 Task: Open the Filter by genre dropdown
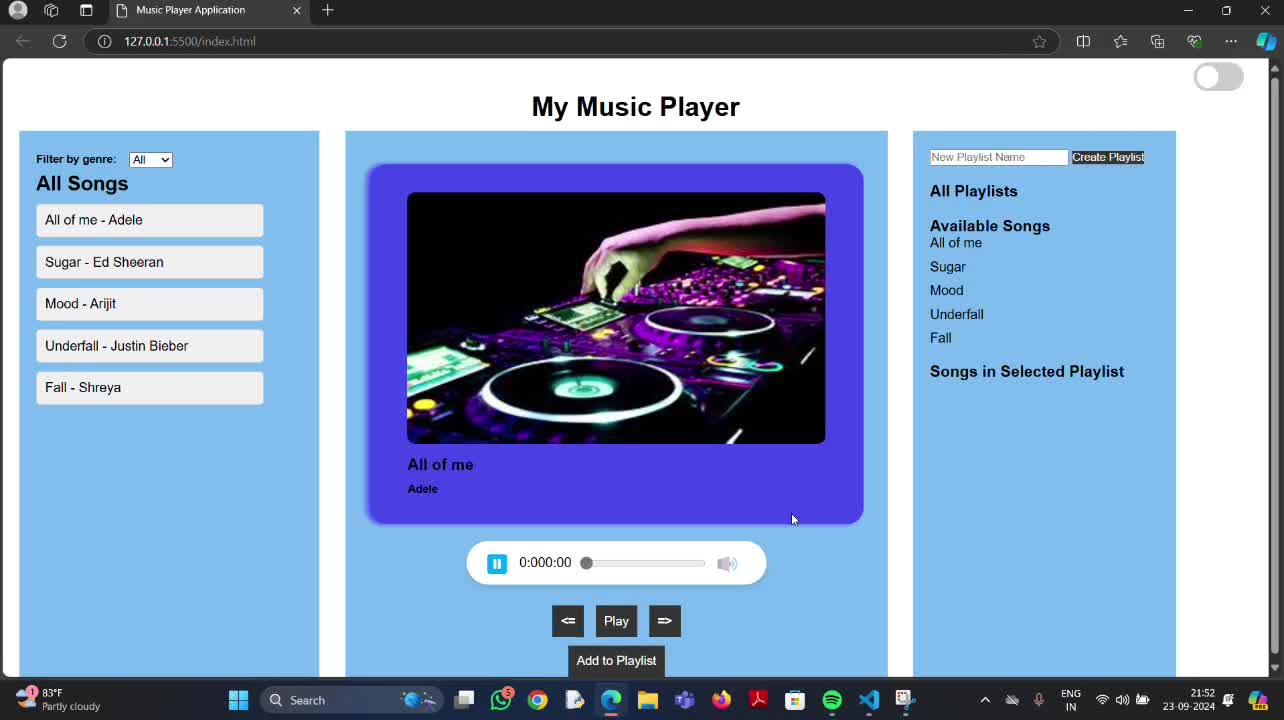click(x=151, y=160)
